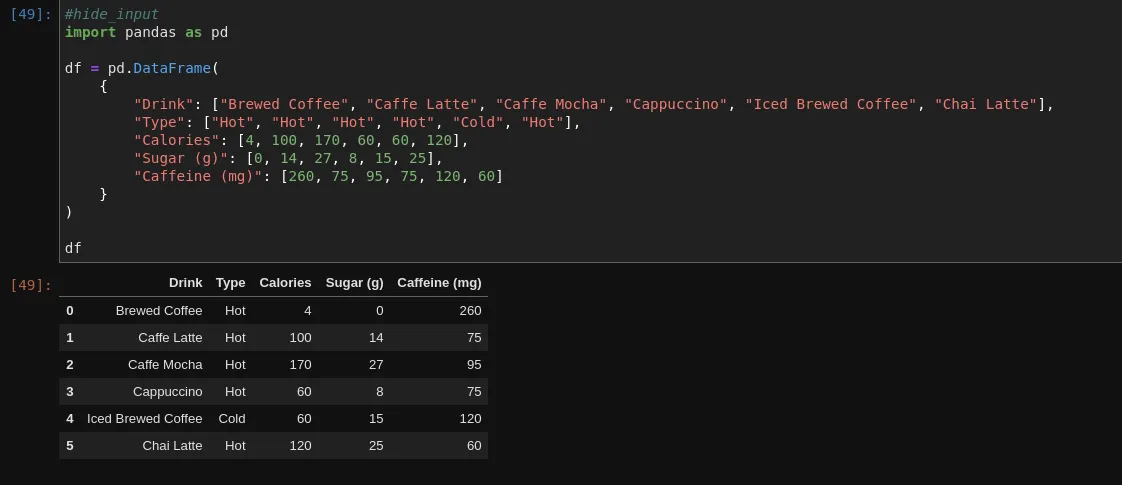Click the caffeine value 260 in the table
1122x485 pixels.
point(470,311)
